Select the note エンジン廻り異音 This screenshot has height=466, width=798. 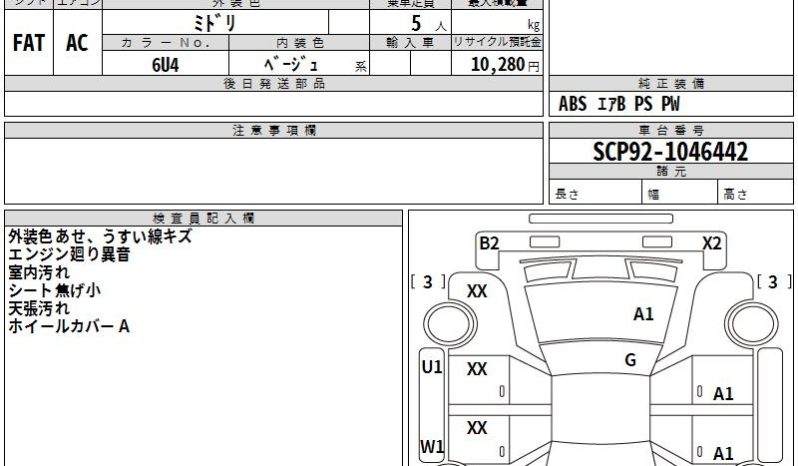point(69,254)
